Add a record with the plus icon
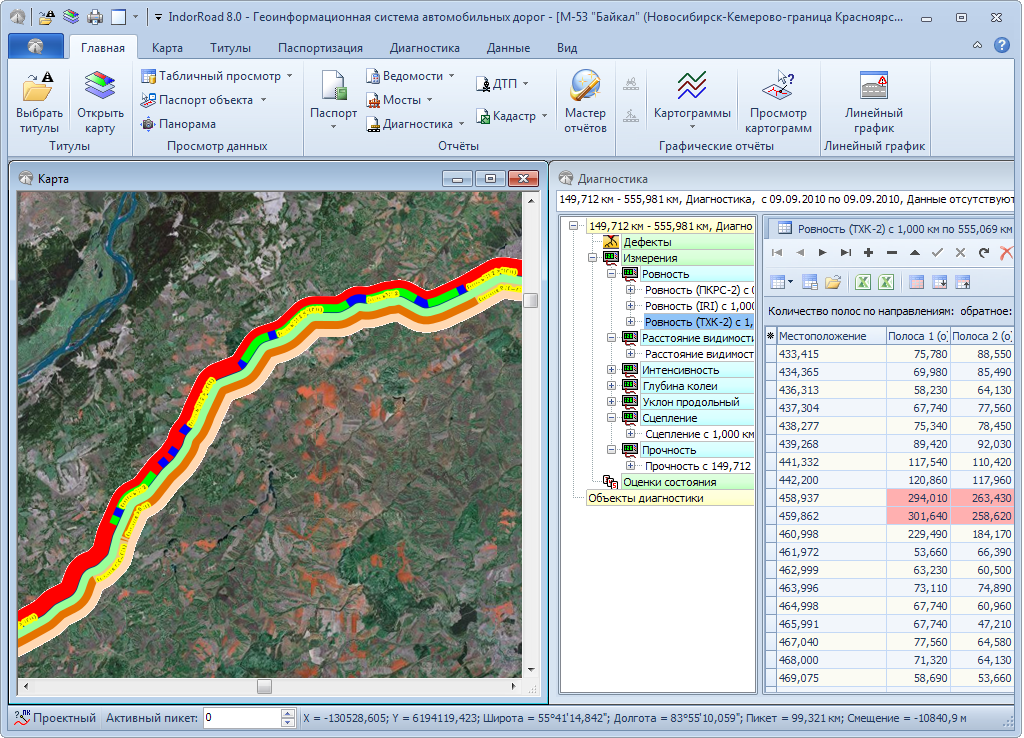 tap(868, 253)
